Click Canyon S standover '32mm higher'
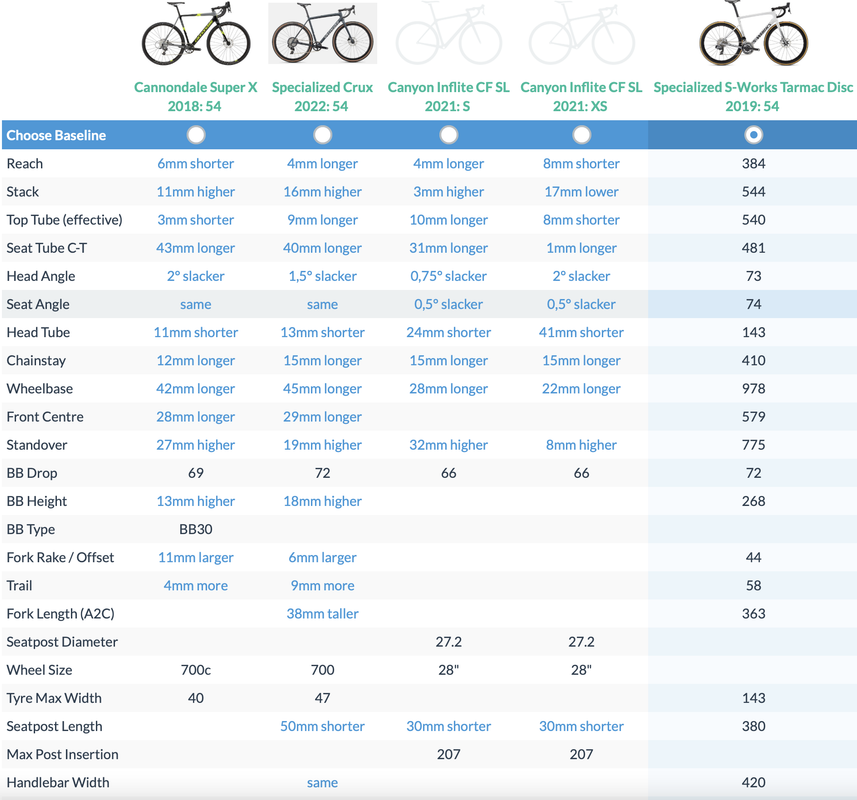The width and height of the screenshot is (857, 800). [449, 445]
